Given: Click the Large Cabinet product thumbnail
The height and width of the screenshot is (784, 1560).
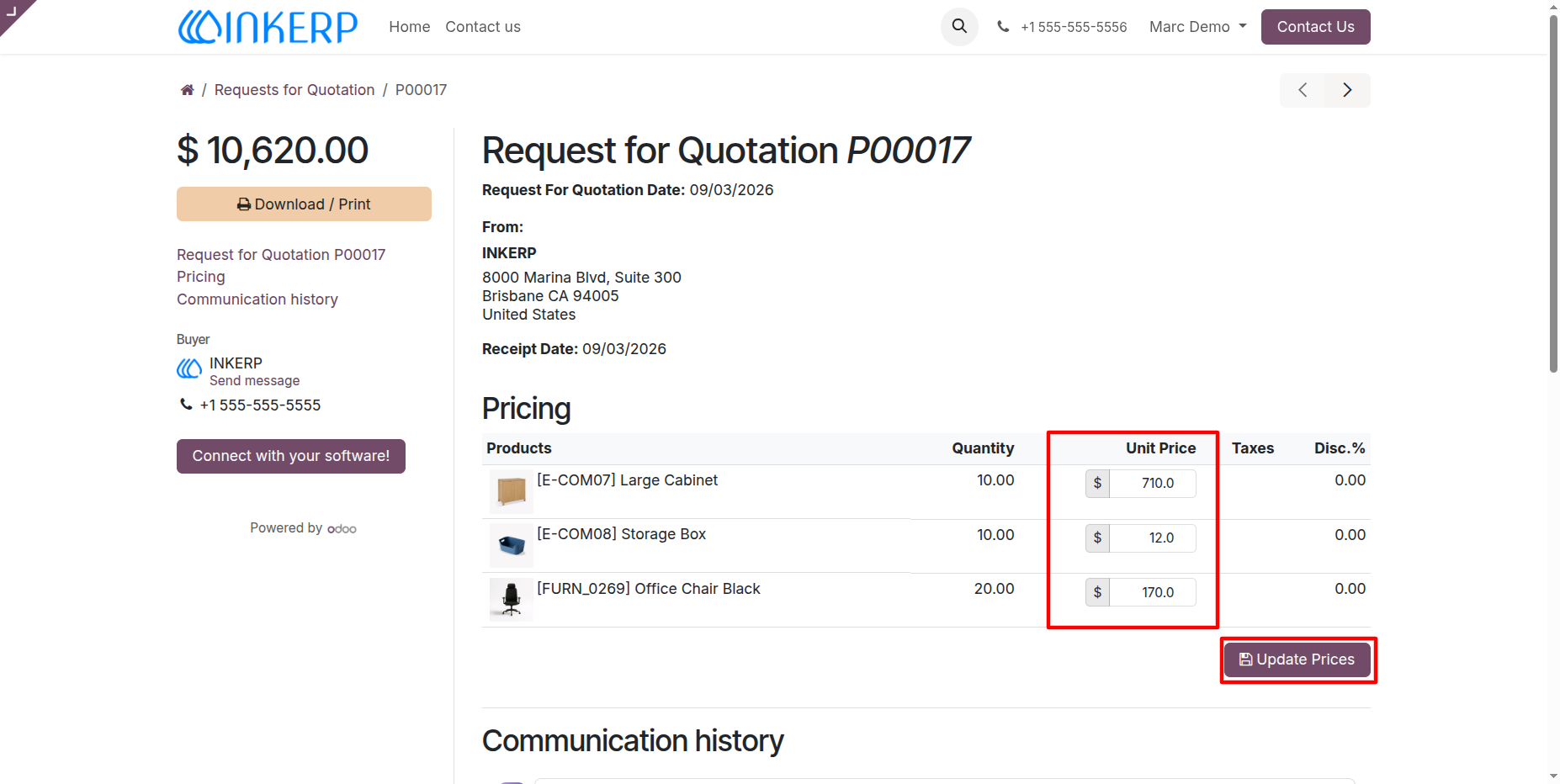Looking at the screenshot, I should (x=512, y=491).
